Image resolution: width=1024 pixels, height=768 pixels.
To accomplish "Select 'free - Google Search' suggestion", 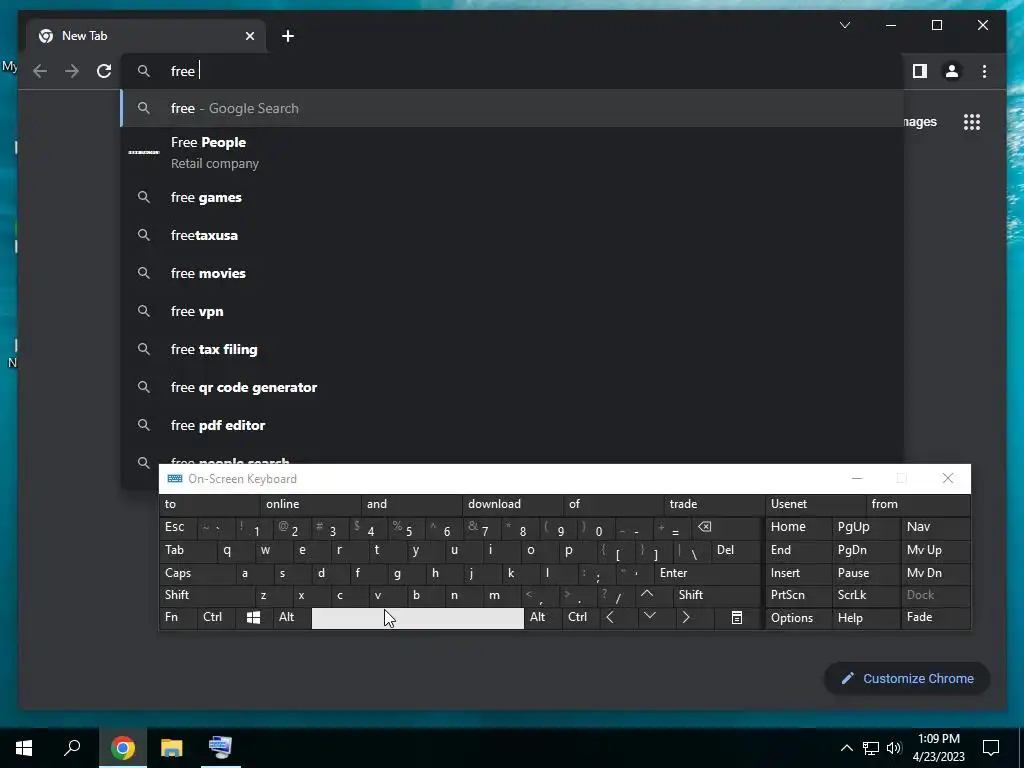I will [x=513, y=108].
